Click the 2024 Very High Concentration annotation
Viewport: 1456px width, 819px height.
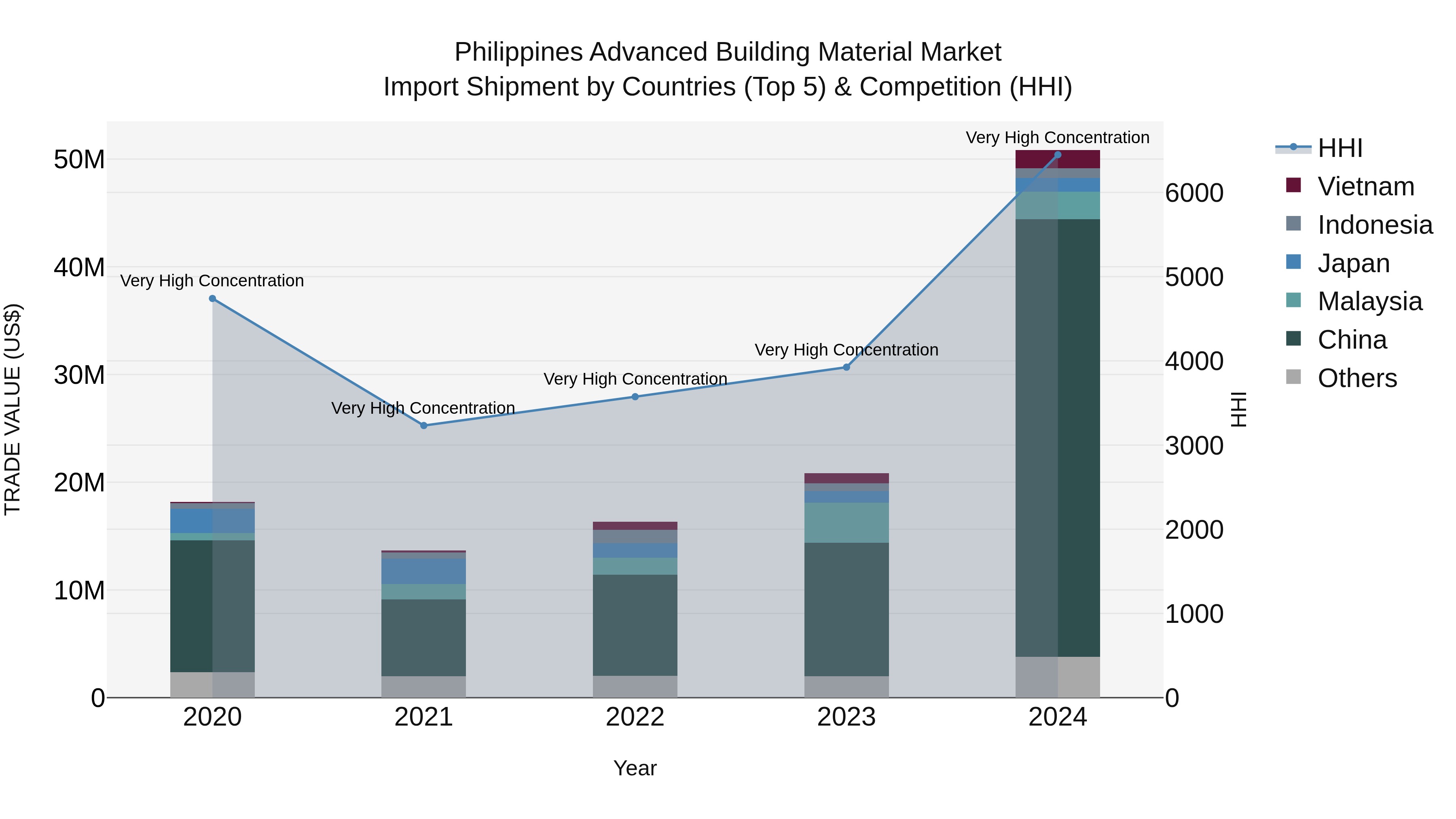(x=1058, y=138)
